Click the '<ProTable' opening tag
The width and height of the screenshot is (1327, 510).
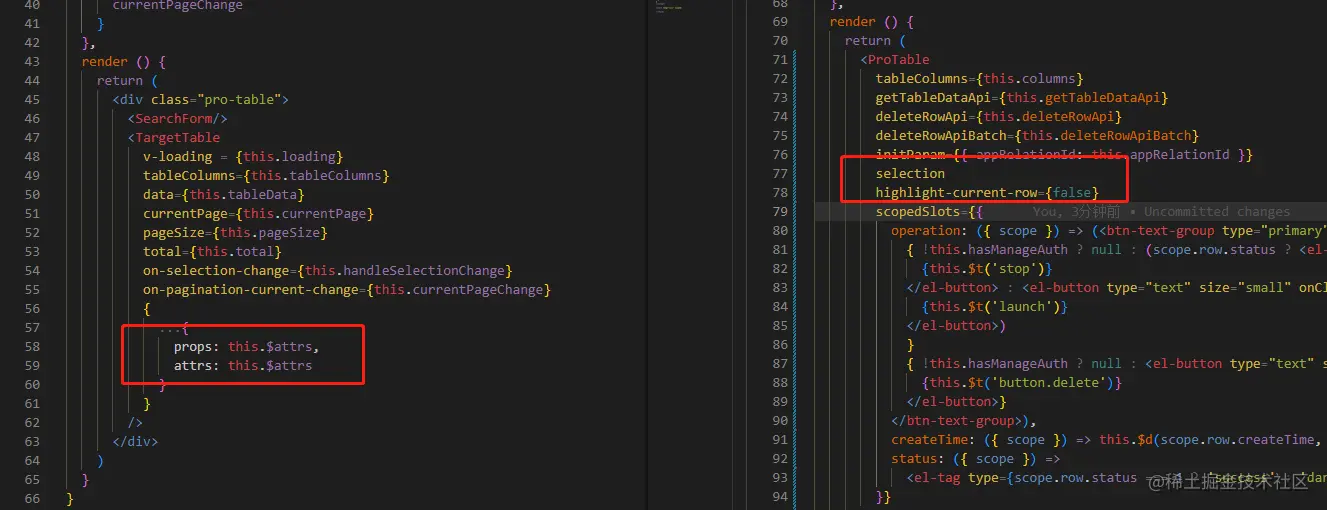tap(895, 60)
